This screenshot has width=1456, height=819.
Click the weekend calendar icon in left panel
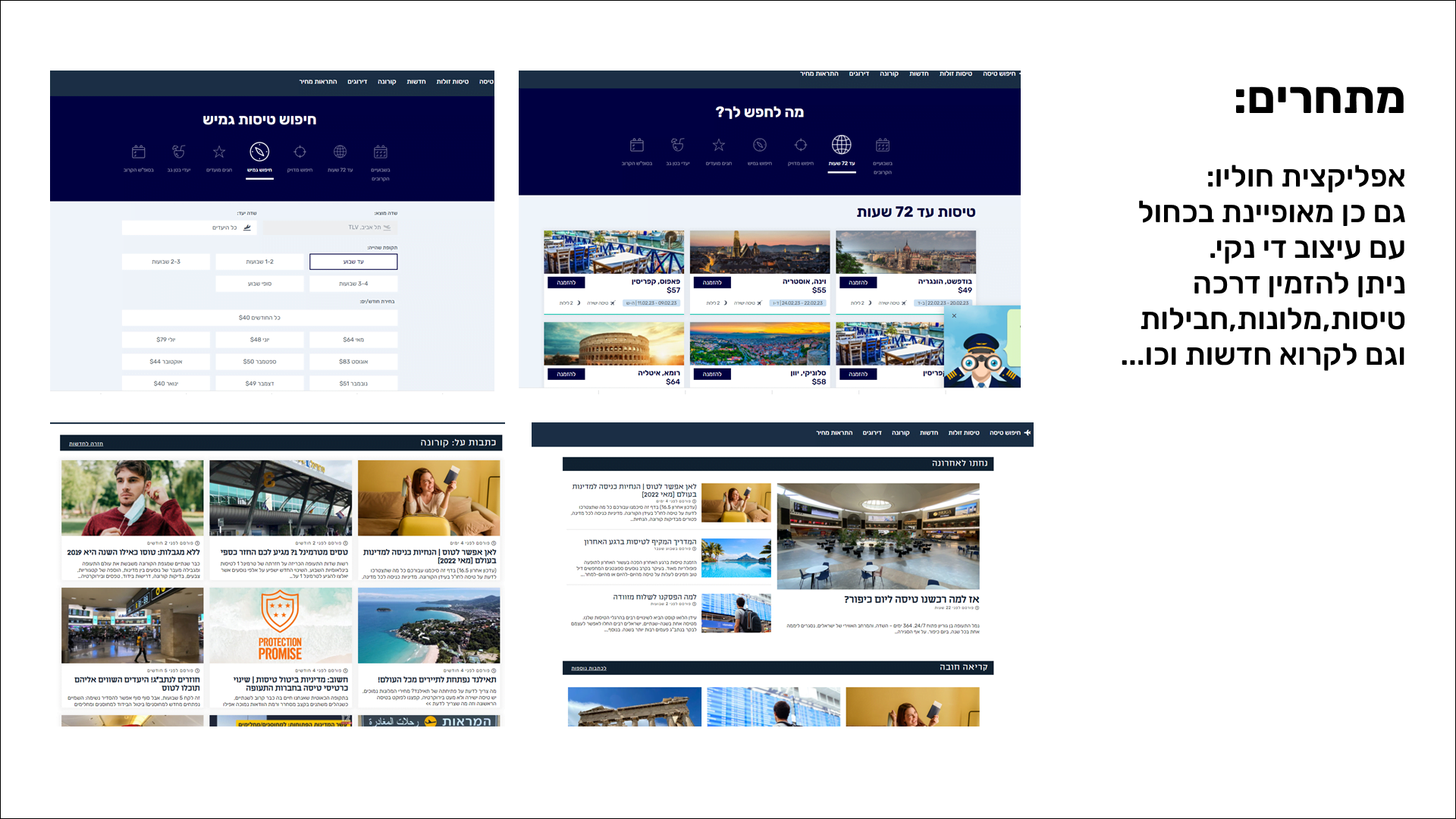pyautogui.click(x=138, y=152)
